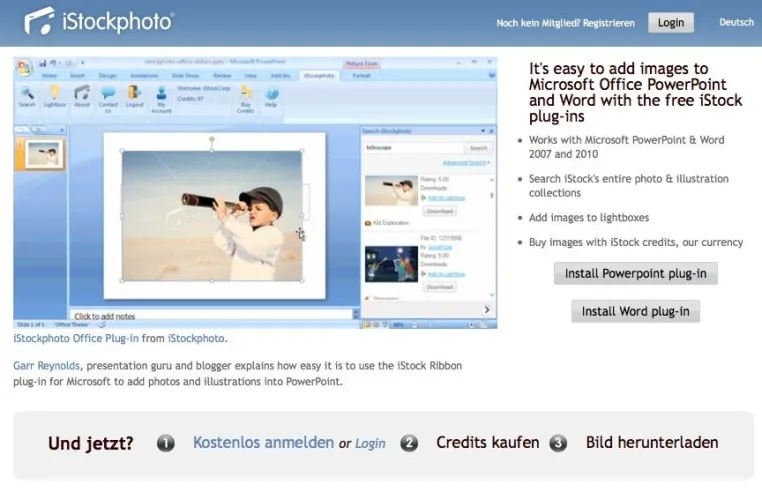Viewport: 762px width, 492px height.
Task: Switch to the Insert ribbon tab
Action: pyautogui.click(x=77, y=75)
